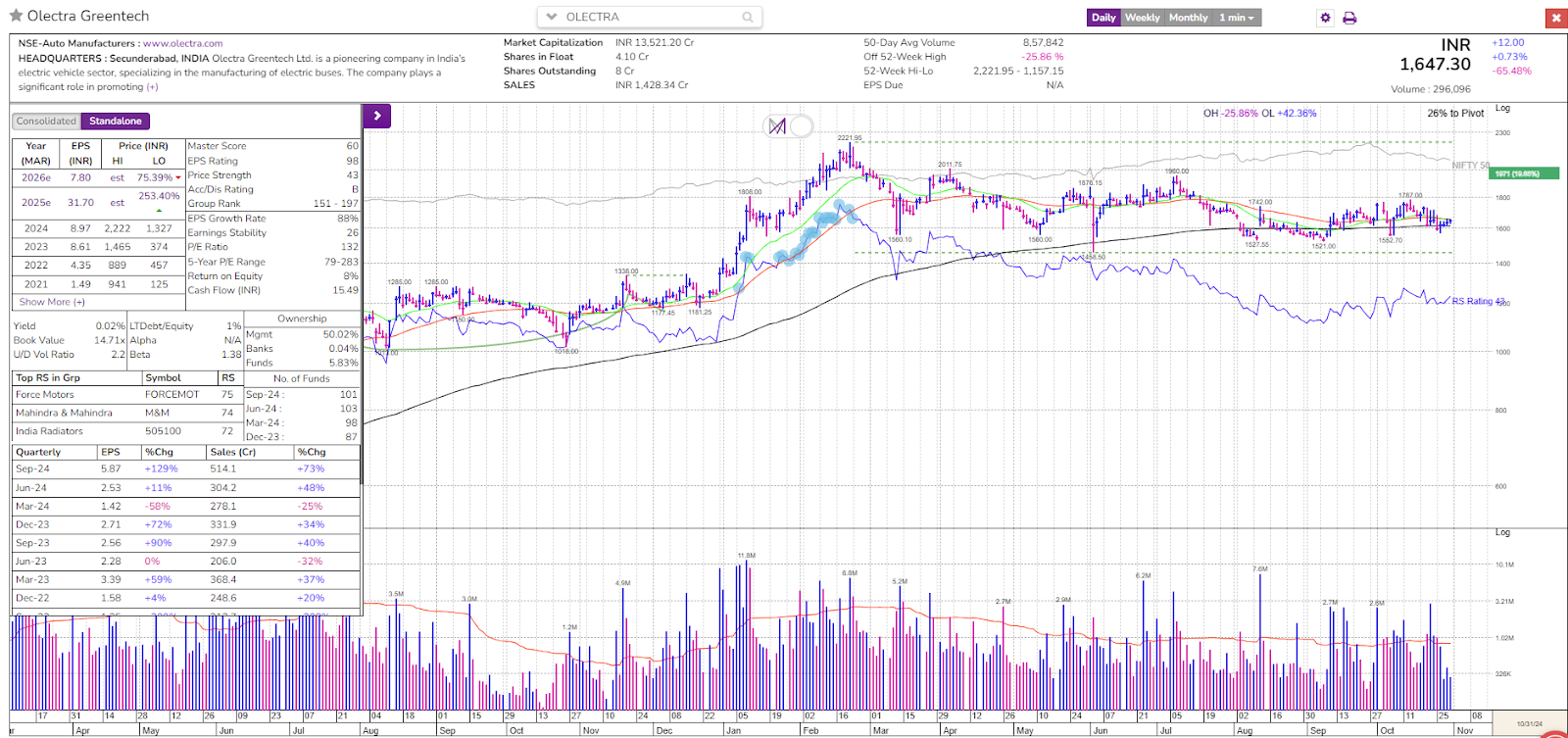Open the symbol dropdown chevron beside OLECTRA
This screenshot has height=738, width=1568.
[x=552, y=17]
